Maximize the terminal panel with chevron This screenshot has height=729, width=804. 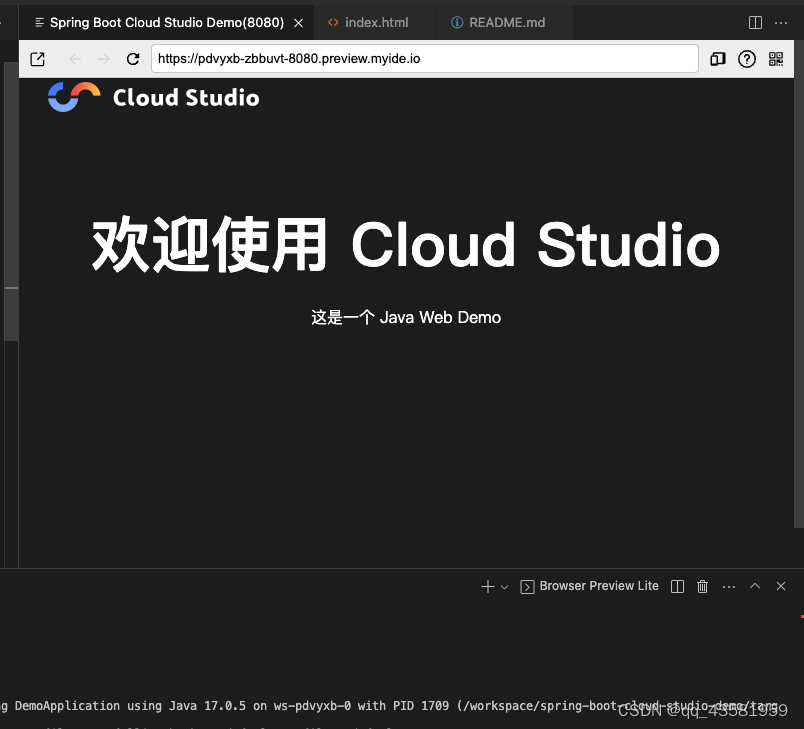pos(755,586)
